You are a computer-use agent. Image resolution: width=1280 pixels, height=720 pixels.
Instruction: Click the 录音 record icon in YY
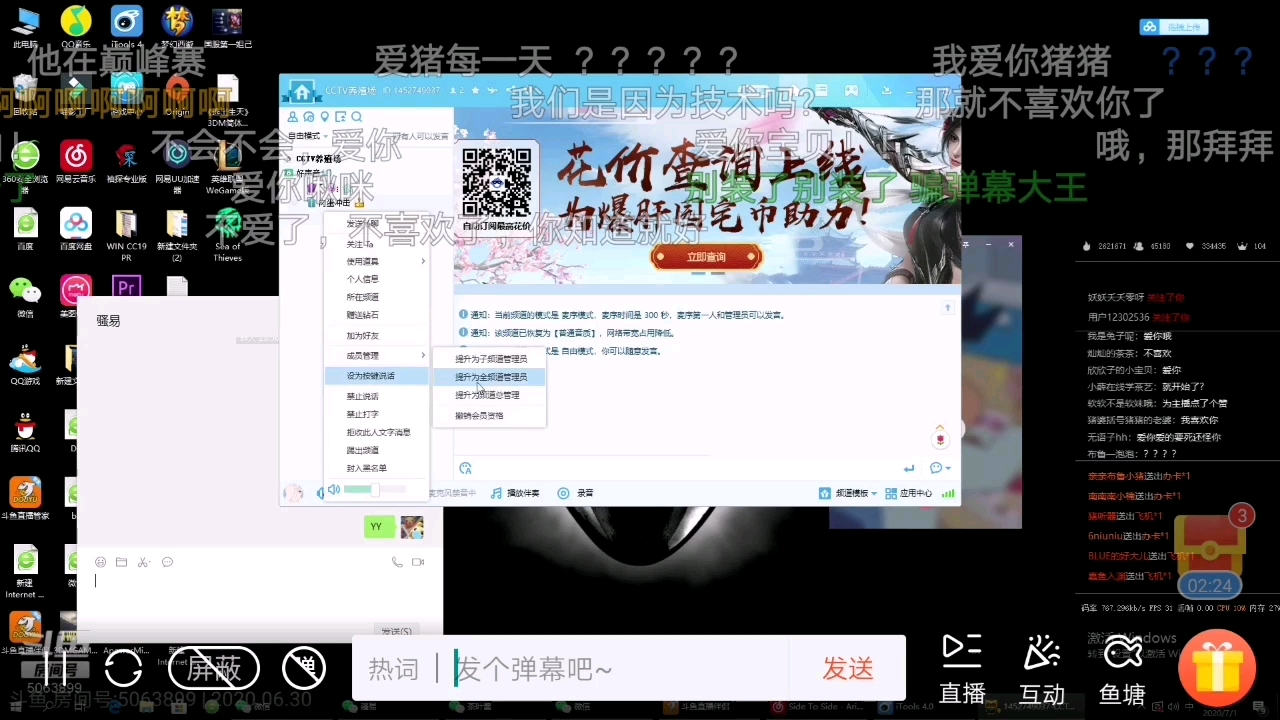(x=575, y=493)
